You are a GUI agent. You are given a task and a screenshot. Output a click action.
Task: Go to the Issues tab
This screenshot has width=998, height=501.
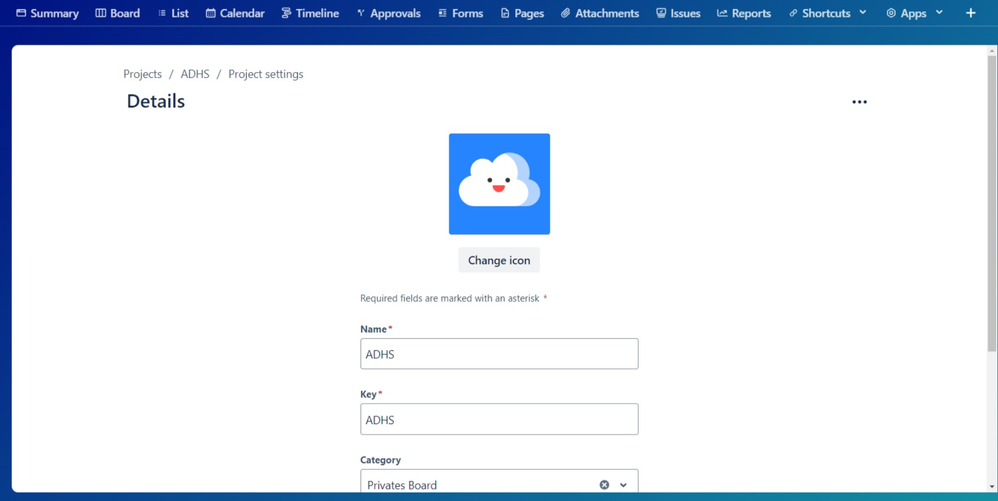coord(678,13)
